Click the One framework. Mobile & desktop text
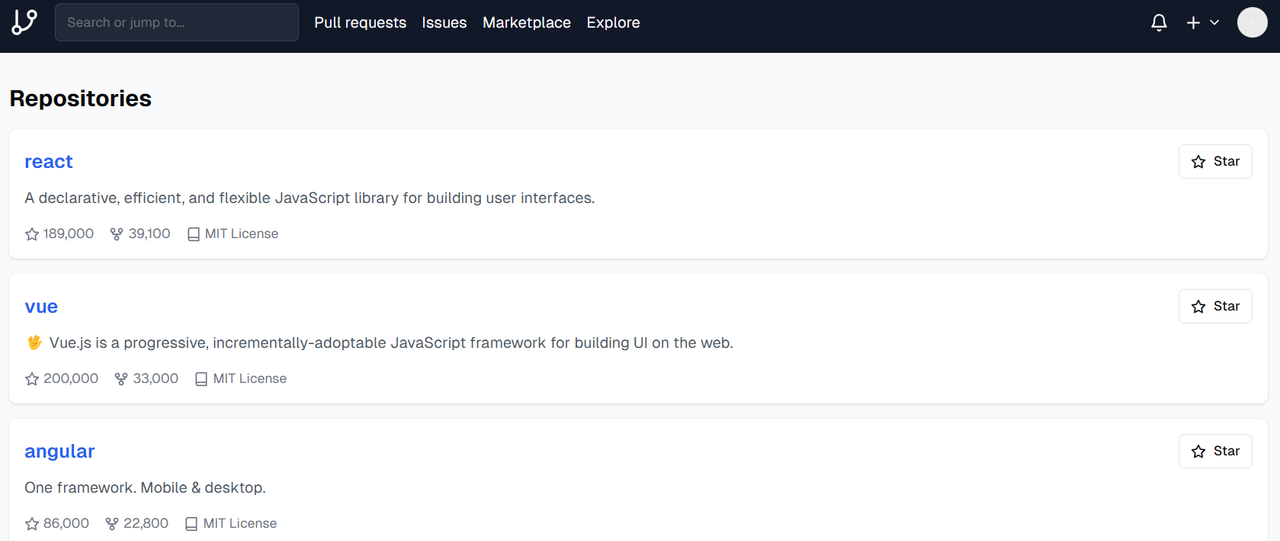The height and width of the screenshot is (541, 1280). (x=145, y=488)
